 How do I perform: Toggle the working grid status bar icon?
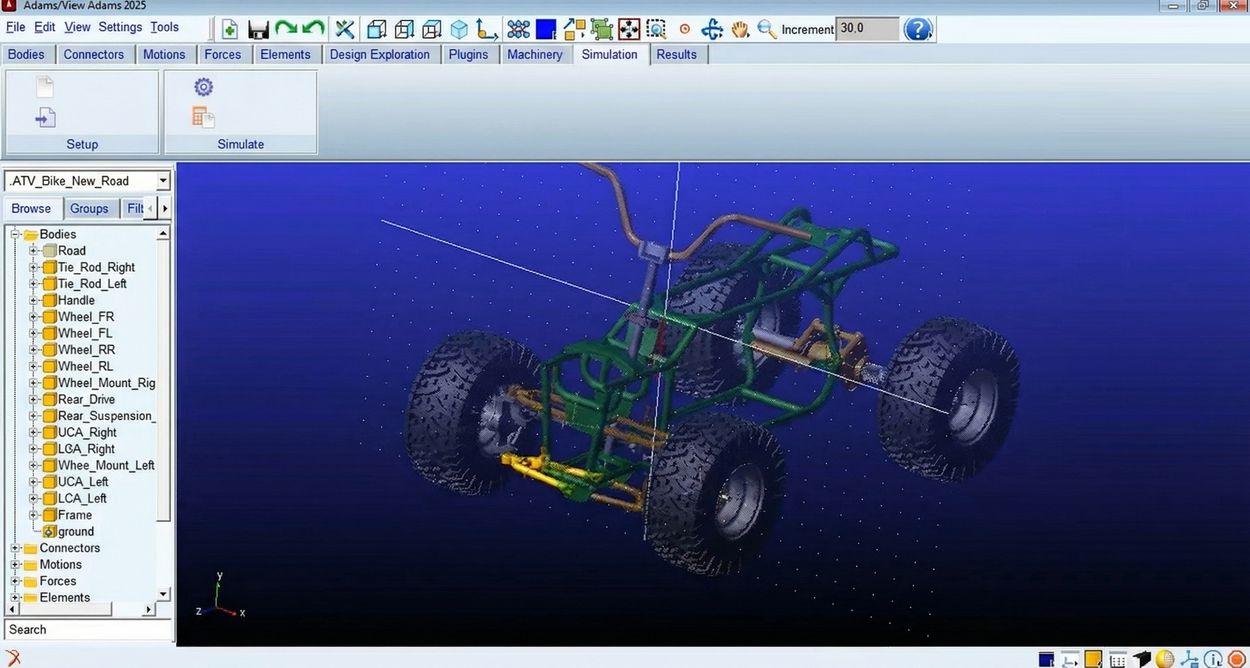click(1117, 659)
